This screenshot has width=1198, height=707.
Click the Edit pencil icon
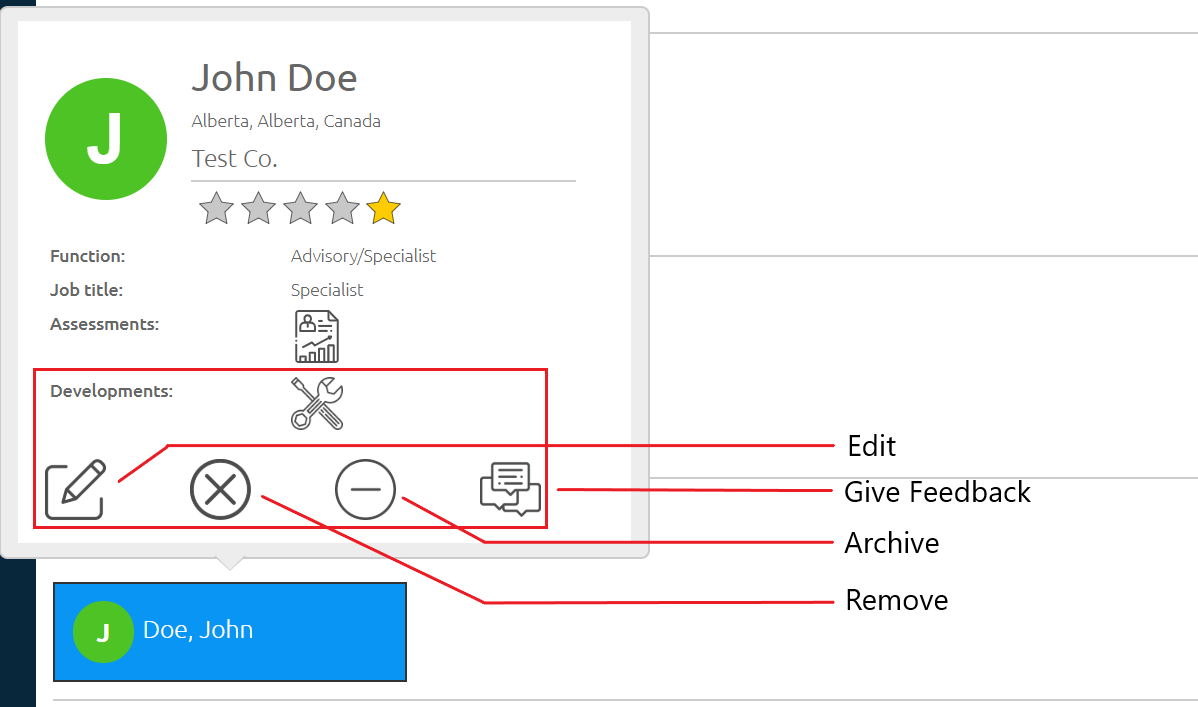pos(75,489)
